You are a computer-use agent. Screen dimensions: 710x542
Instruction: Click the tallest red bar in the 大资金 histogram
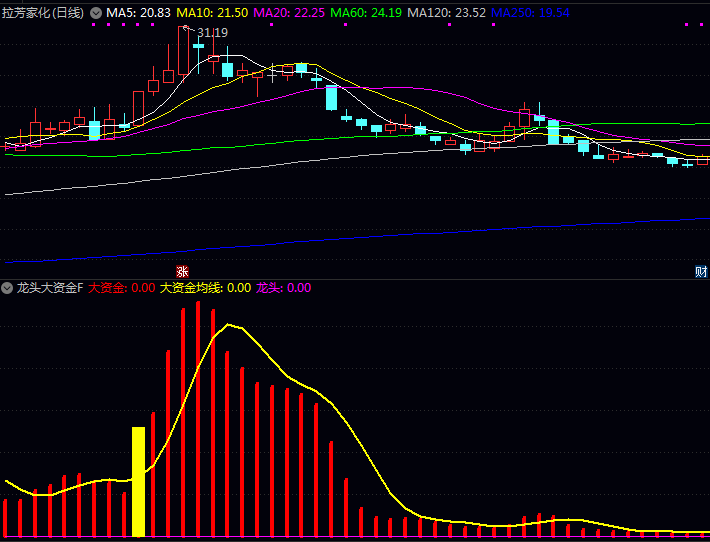point(198,420)
